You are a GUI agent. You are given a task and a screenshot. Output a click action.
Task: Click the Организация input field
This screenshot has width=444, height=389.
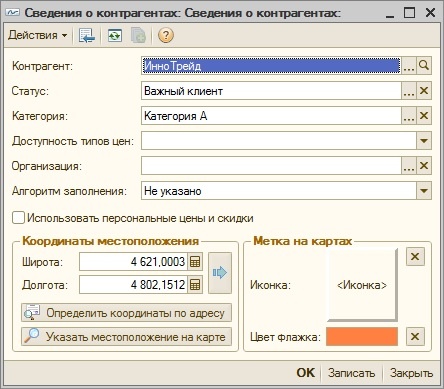[x=271, y=166]
